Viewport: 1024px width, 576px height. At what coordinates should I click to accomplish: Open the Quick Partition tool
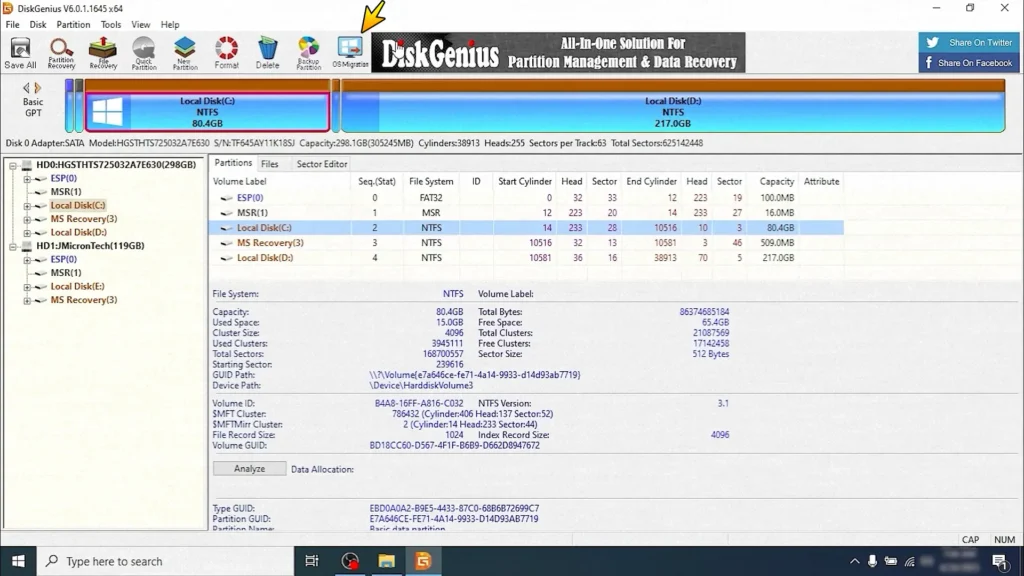(144, 52)
